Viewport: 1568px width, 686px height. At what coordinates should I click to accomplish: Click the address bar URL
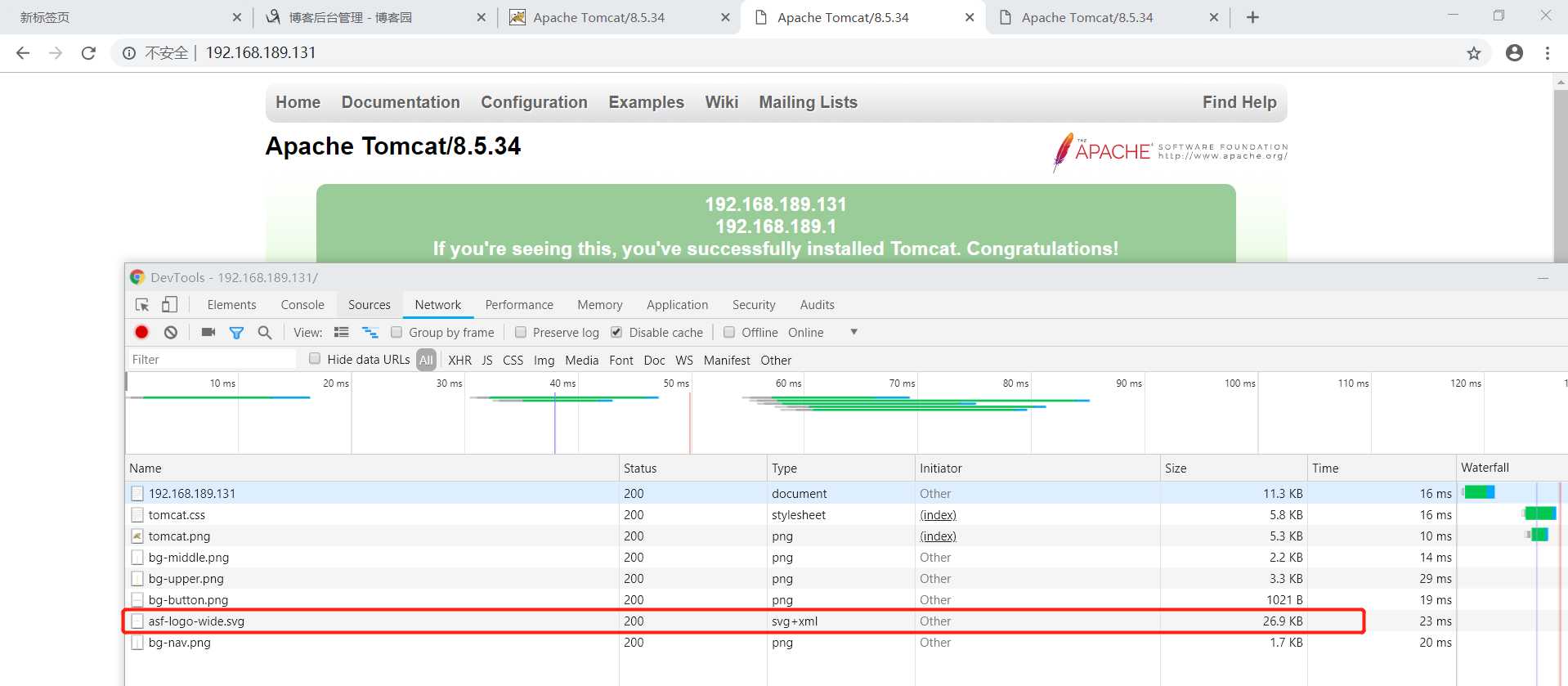(x=261, y=53)
